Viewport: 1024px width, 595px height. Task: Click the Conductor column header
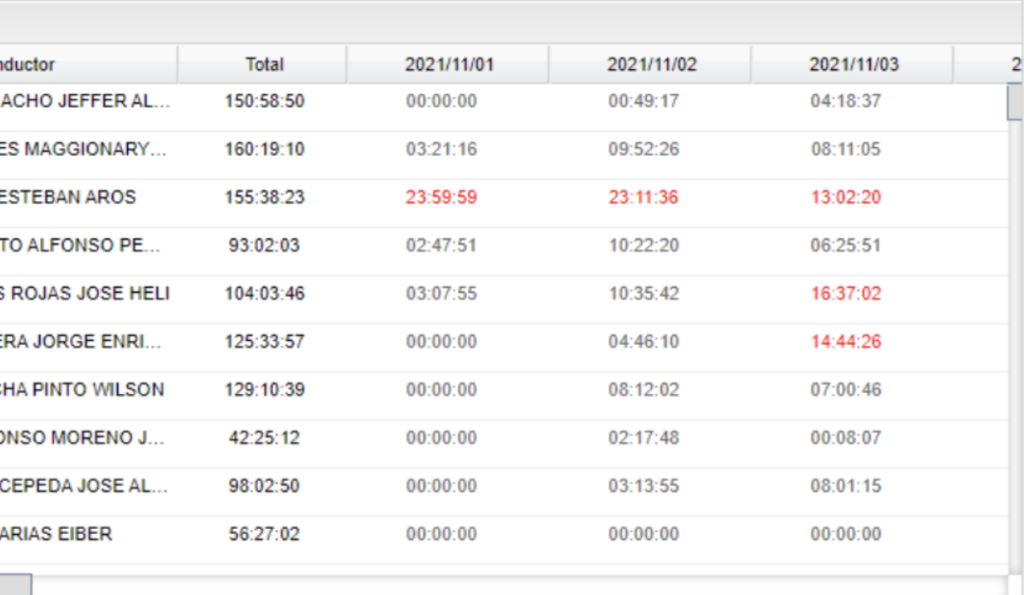(88, 65)
